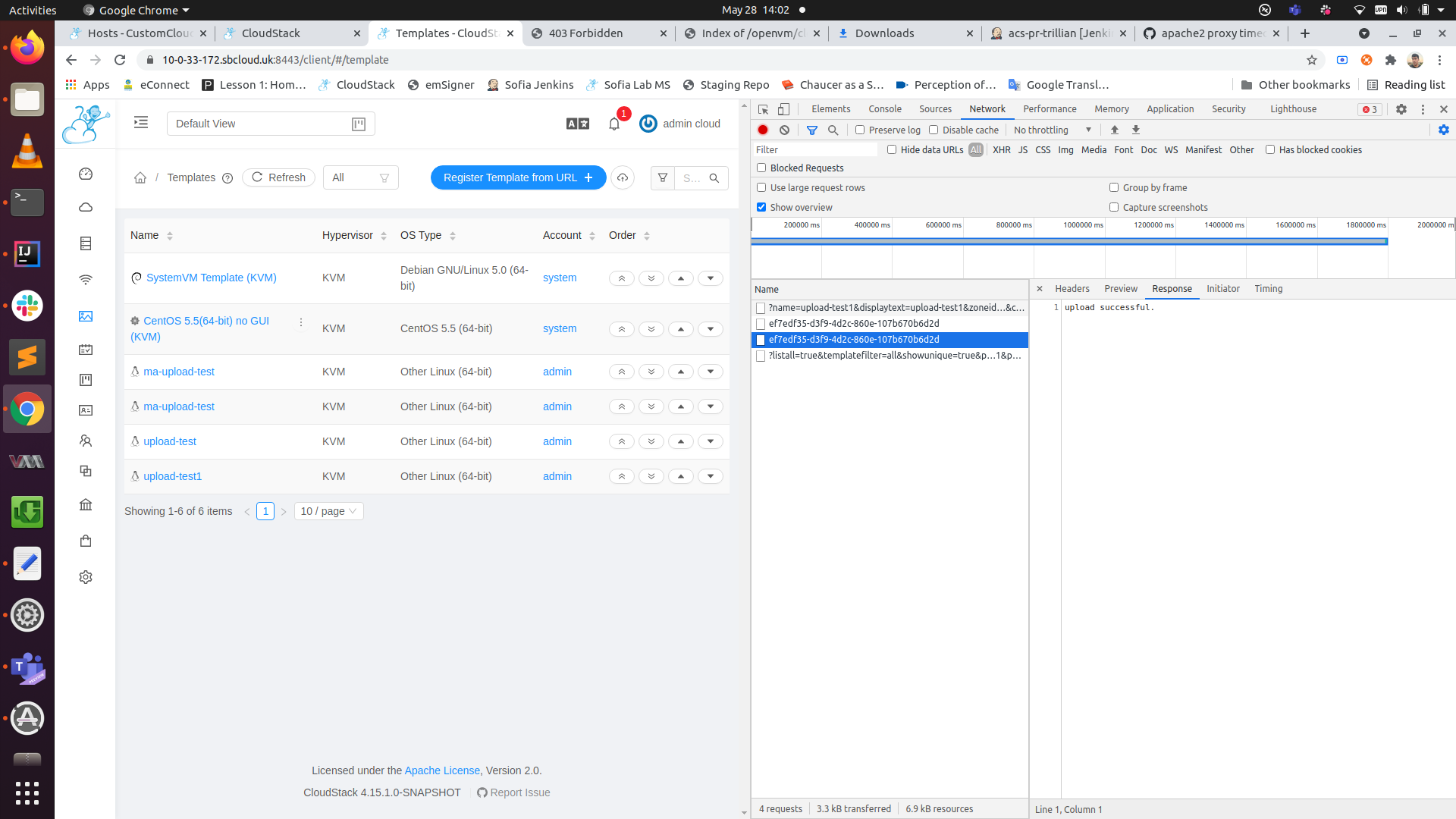The image size is (1456, 819).
Task: Open the DevTools settings gear icon
Action: tap(1401, 109)
